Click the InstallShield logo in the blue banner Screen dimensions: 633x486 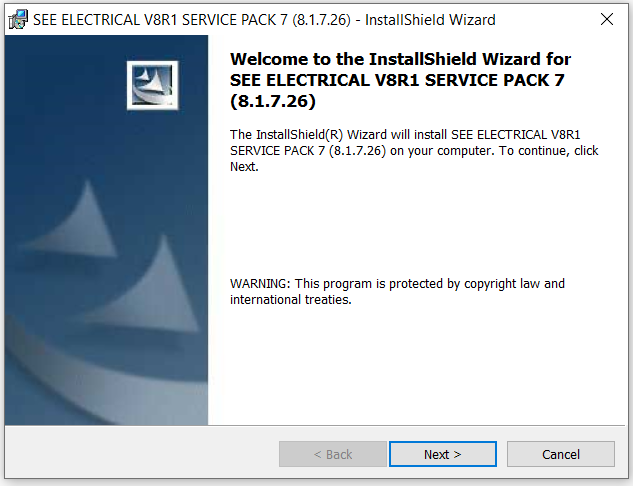click(x=152, y=85)
